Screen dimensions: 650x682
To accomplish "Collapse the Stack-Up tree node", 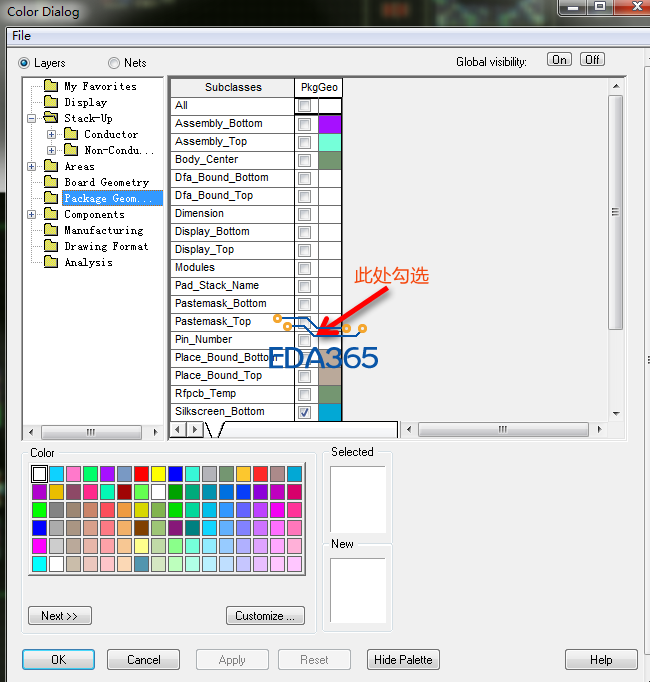I will [31, 118].
